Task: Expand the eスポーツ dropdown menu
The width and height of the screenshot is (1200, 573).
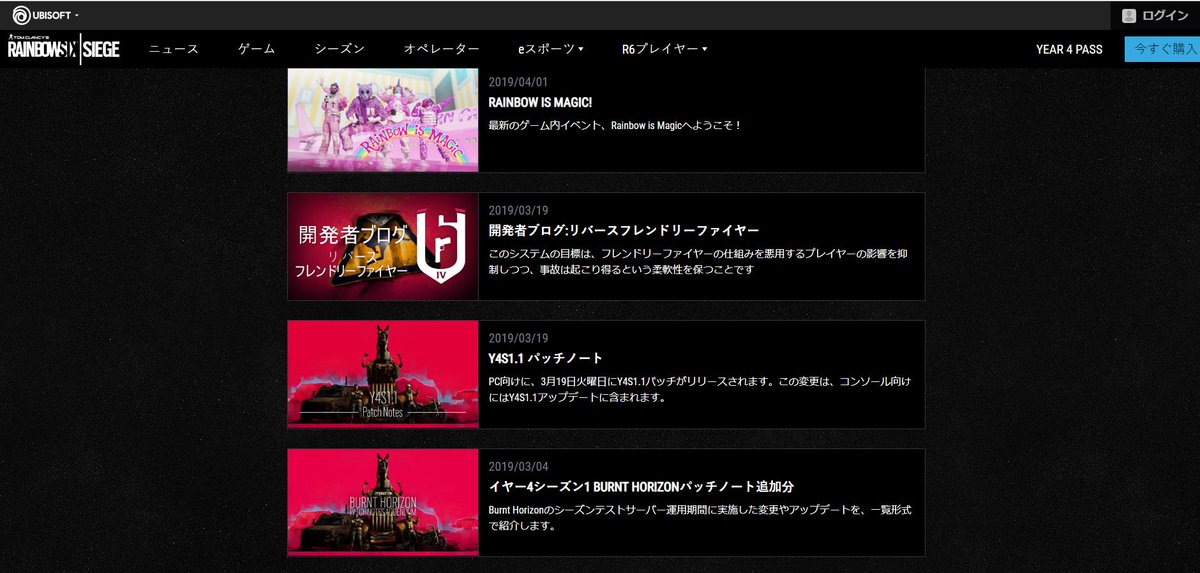Action: pos(551,49)
